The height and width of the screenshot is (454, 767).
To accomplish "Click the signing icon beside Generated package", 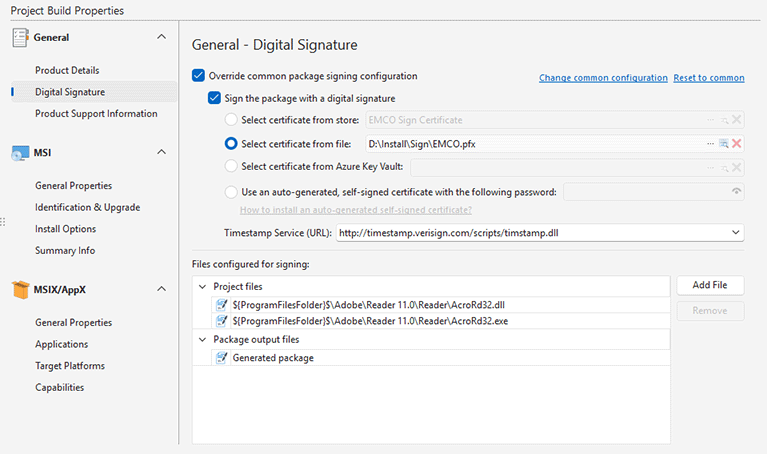I will (221, 358).
